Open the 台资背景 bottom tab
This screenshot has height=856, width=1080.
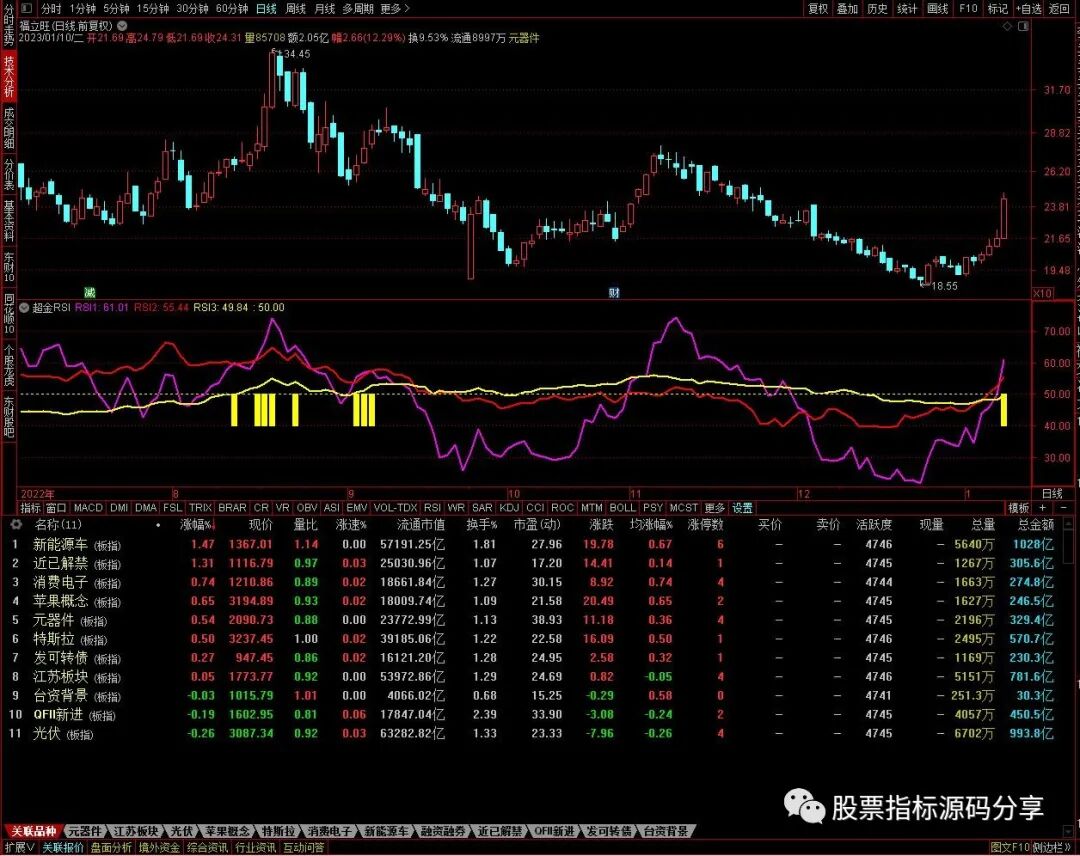(665, 831)
